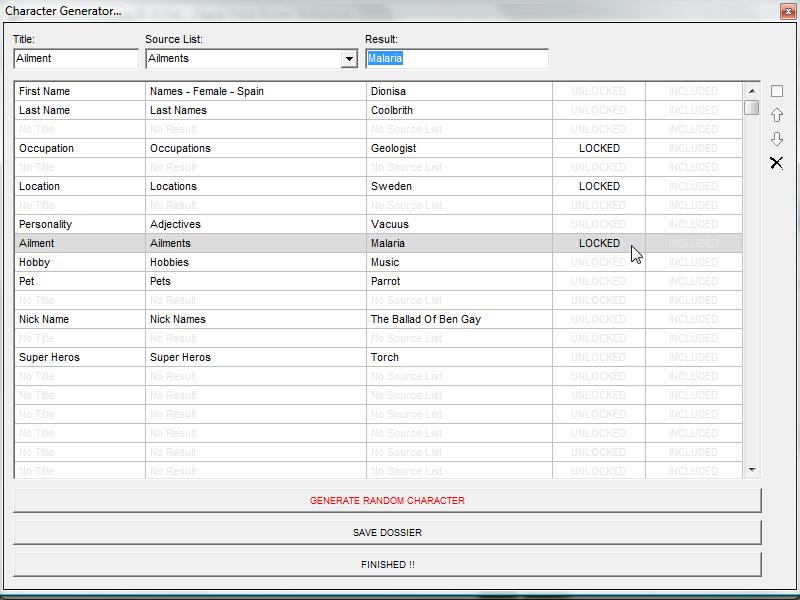Screen dimensions: 800x600
Task: Toggle LOCKED status on the Occupation row
Action: coord(599,148)
